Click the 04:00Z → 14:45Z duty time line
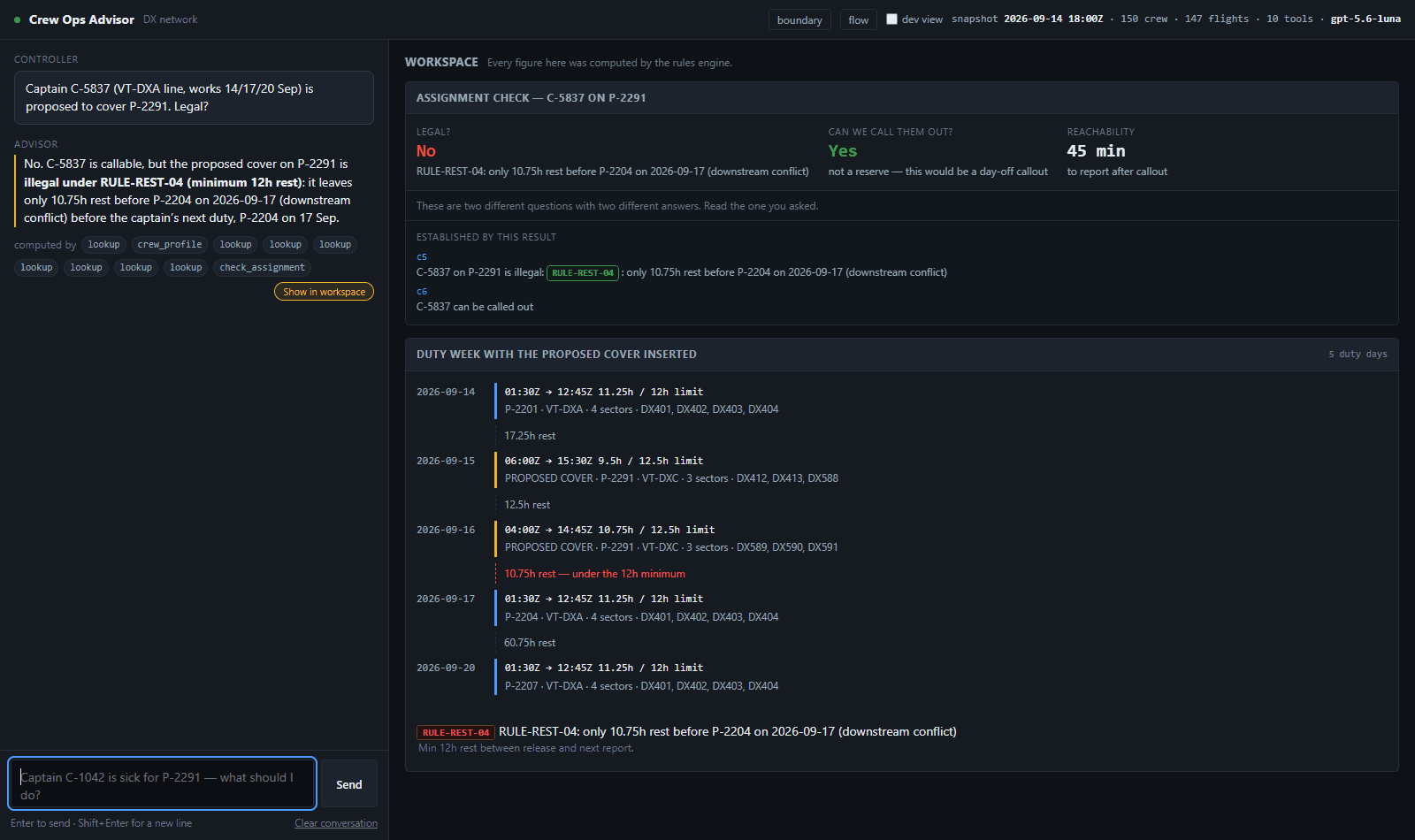Viewport: 1415px width, 840px height. click(x=609, y=530)
